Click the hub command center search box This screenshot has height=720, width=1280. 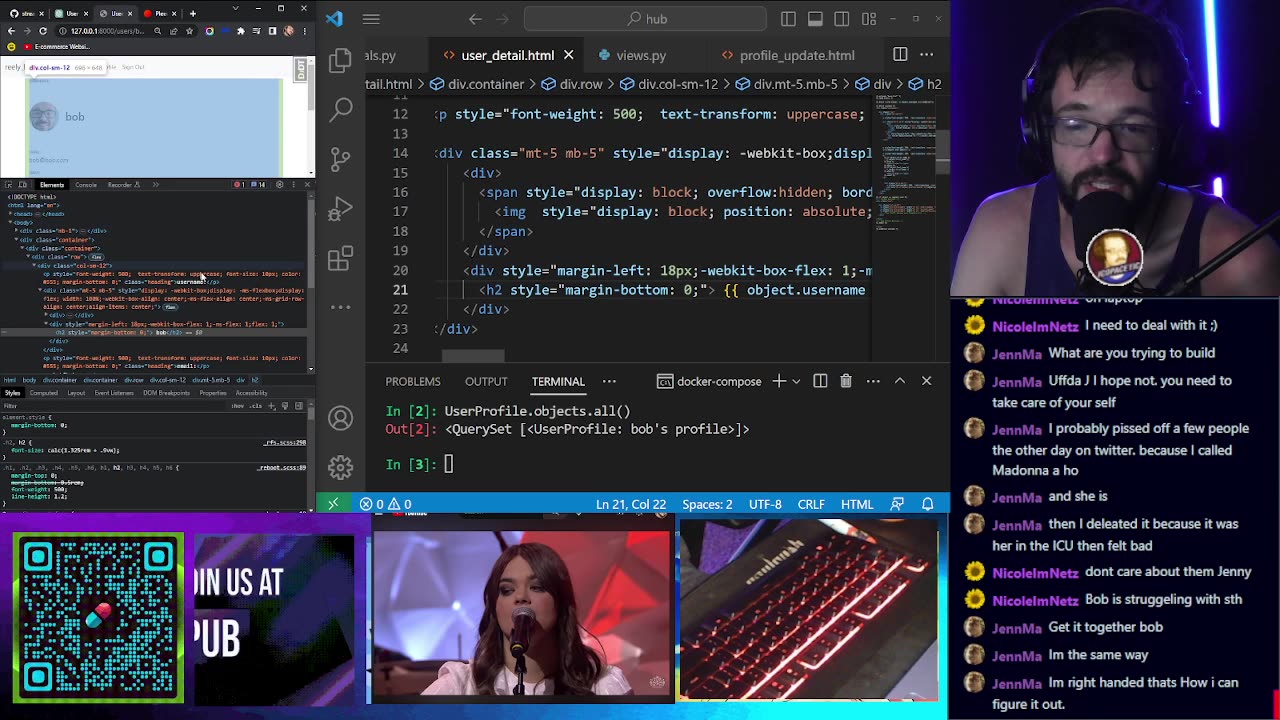pyautogui.click(x=645, y=19)
